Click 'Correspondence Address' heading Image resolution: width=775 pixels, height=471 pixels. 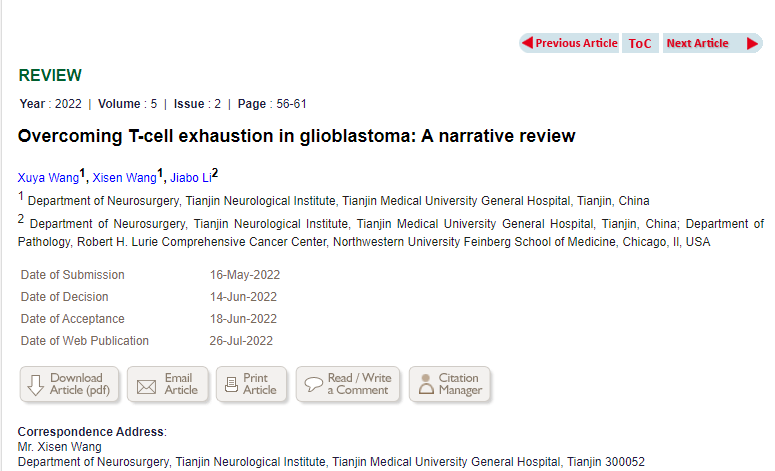(92, 431)
